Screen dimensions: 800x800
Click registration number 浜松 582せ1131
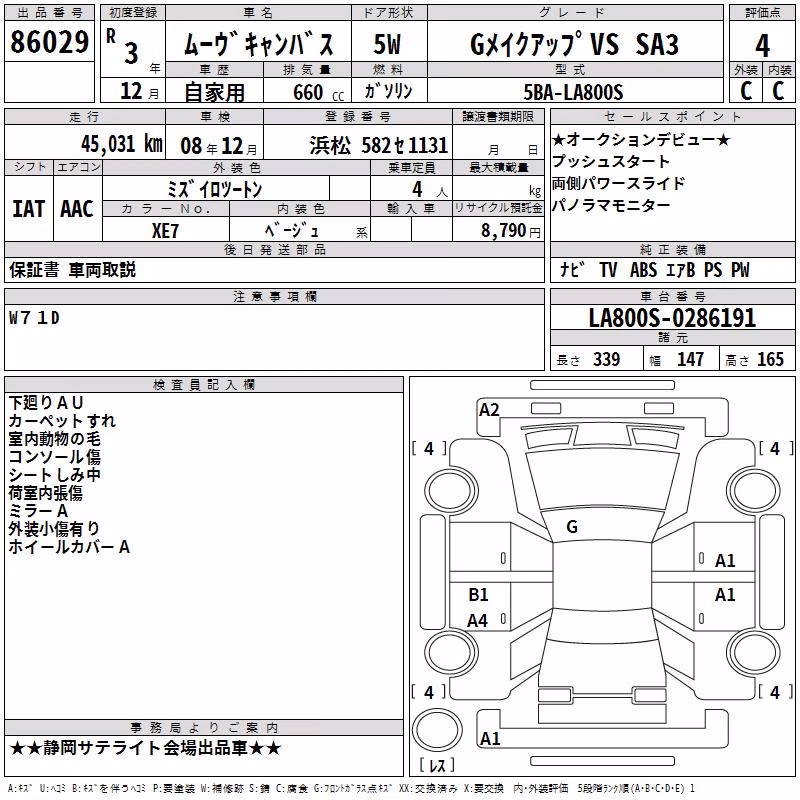(x=379, y=145)
